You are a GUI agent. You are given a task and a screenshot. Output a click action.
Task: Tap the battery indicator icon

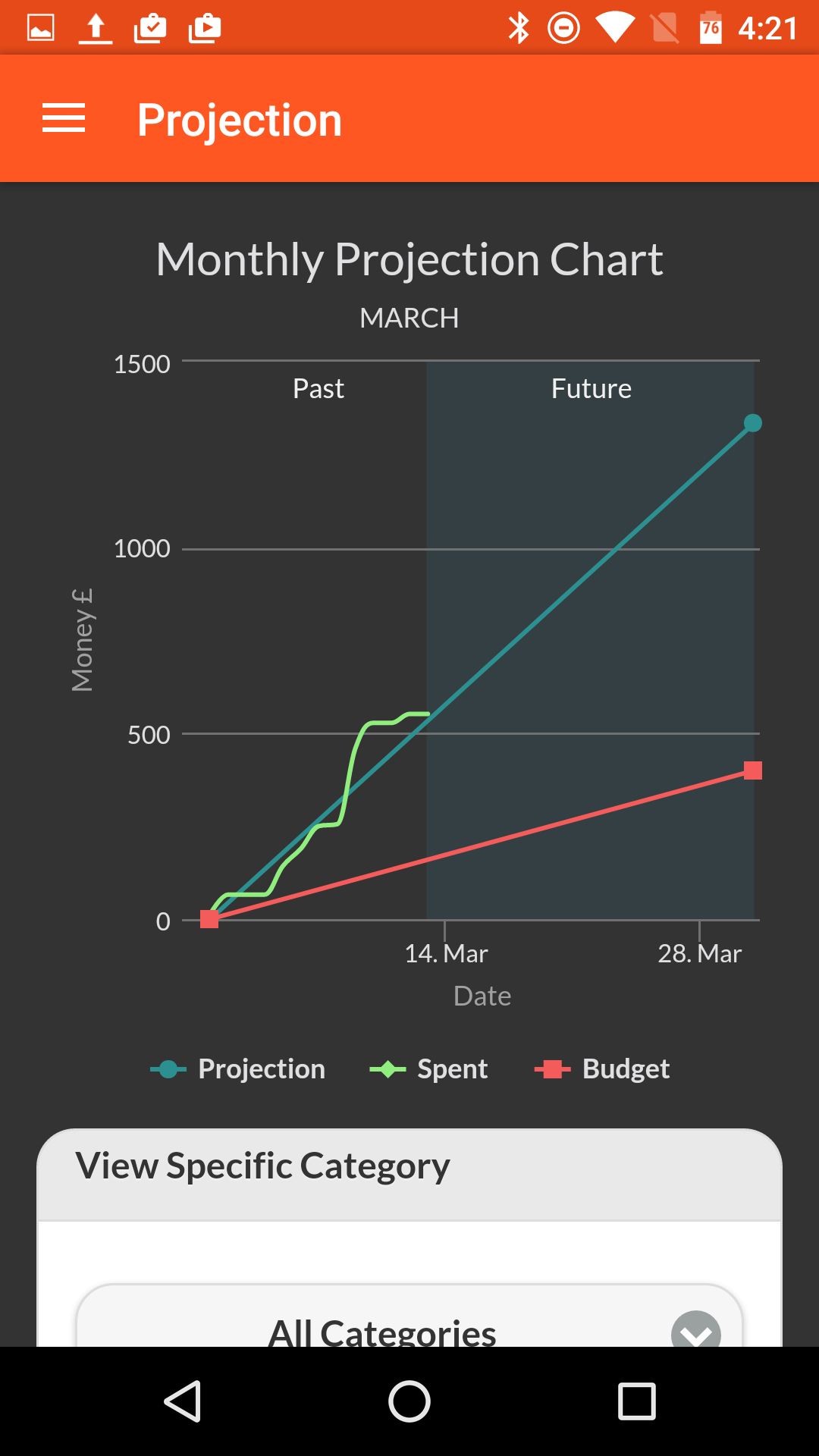pyautogui.click(x=711, y=28)
